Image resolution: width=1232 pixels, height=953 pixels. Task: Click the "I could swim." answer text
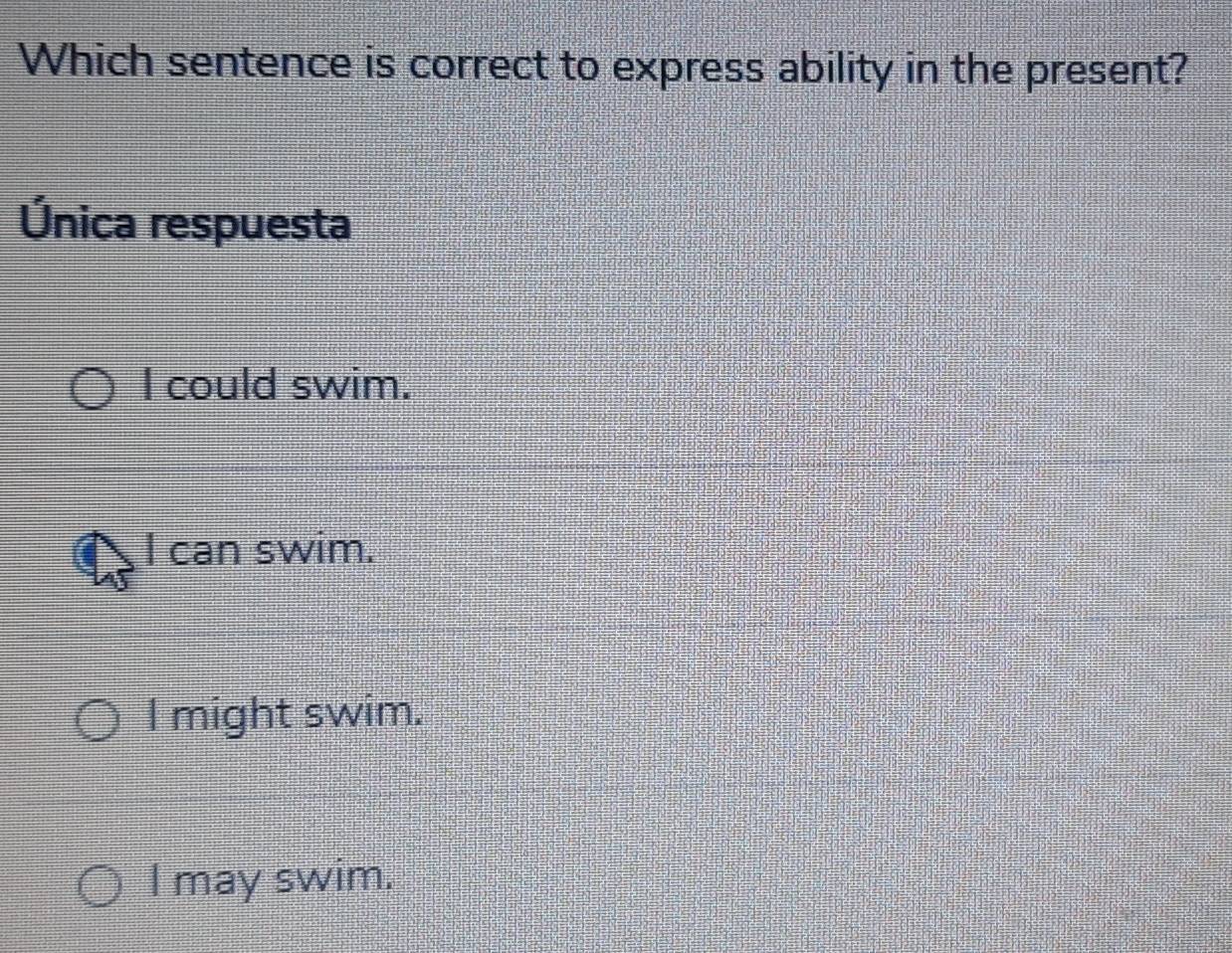tap(277, 385)
